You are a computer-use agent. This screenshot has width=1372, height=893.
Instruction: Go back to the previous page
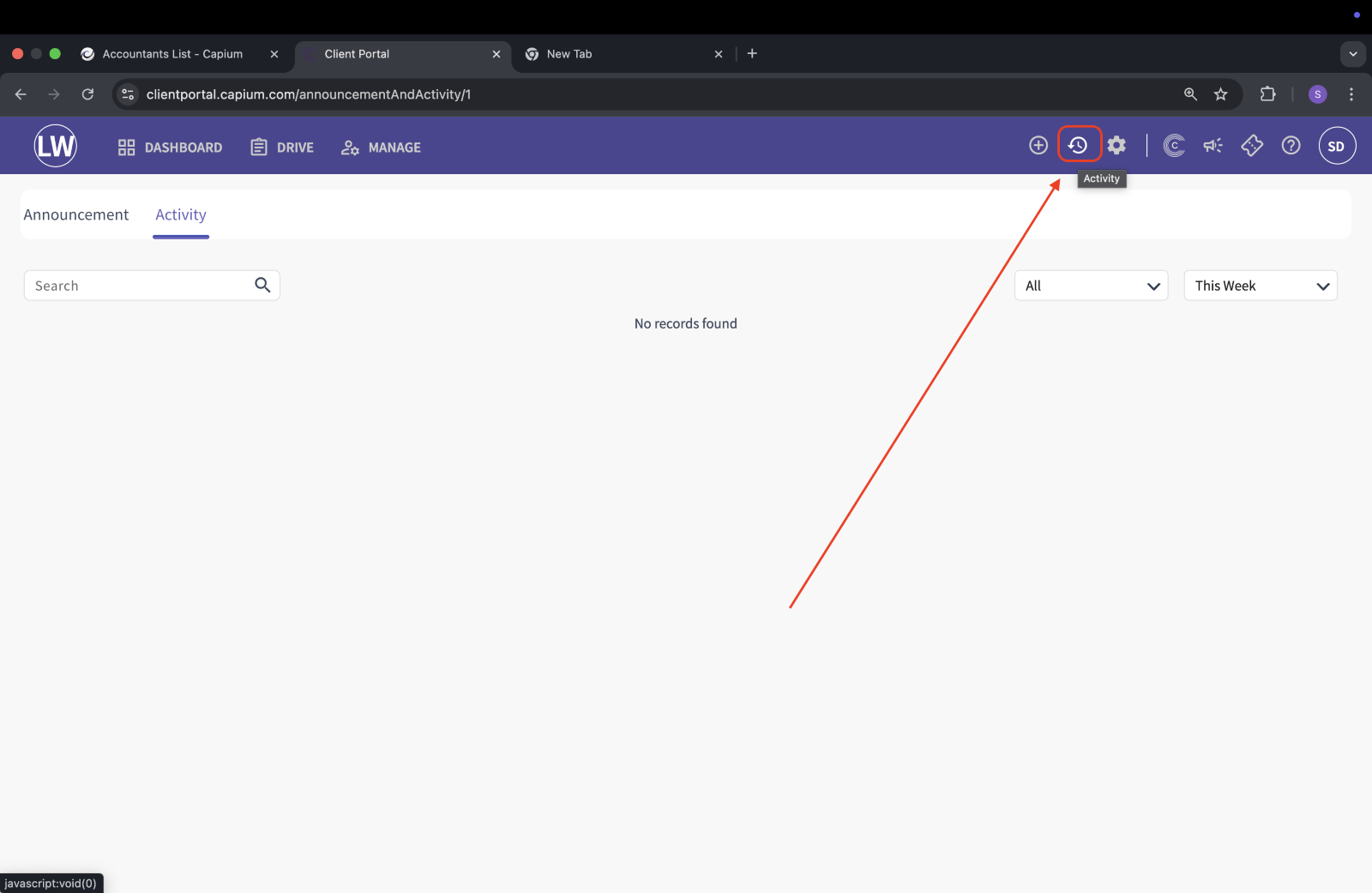(x=21, y=94)
